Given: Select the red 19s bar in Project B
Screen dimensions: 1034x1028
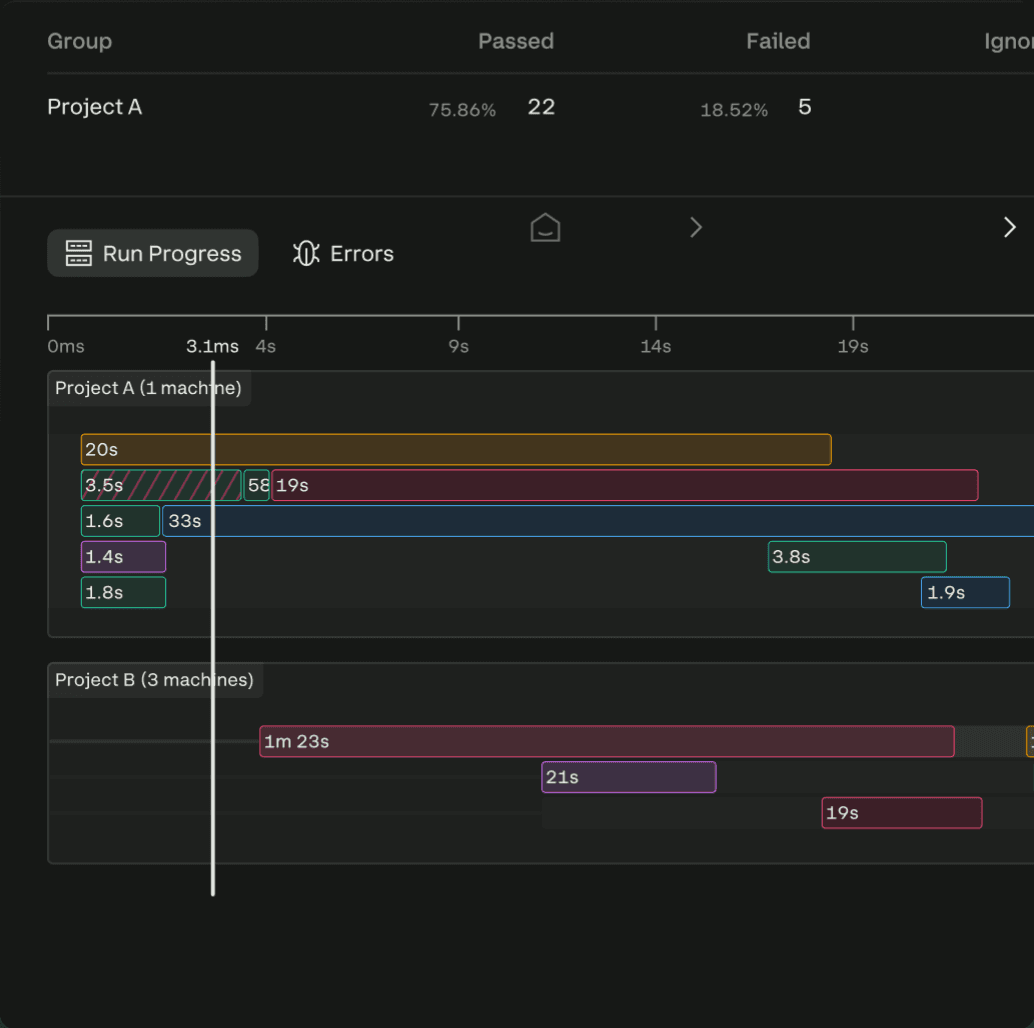Looking at the screenshot, I should click(x=901, y=812).
